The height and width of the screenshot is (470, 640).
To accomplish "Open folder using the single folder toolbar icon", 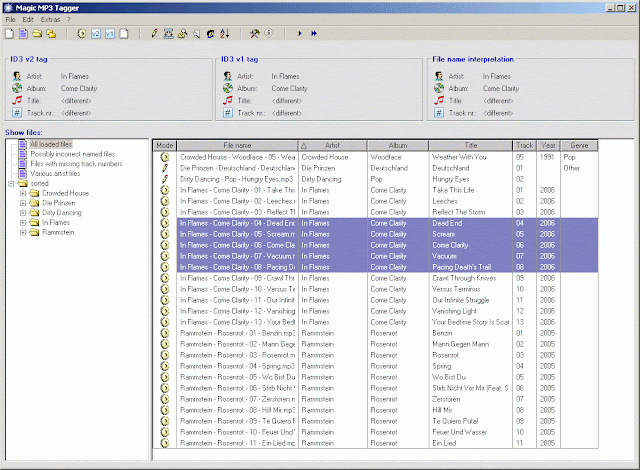I will [x=37, y=33].
